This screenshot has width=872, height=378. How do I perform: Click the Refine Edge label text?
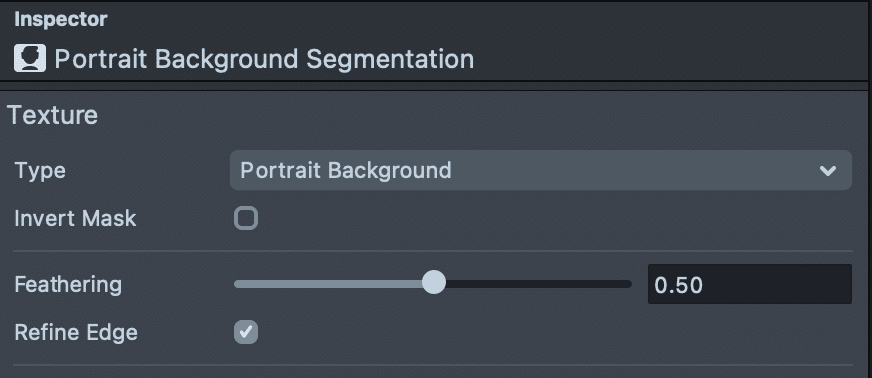coord(76,332)
